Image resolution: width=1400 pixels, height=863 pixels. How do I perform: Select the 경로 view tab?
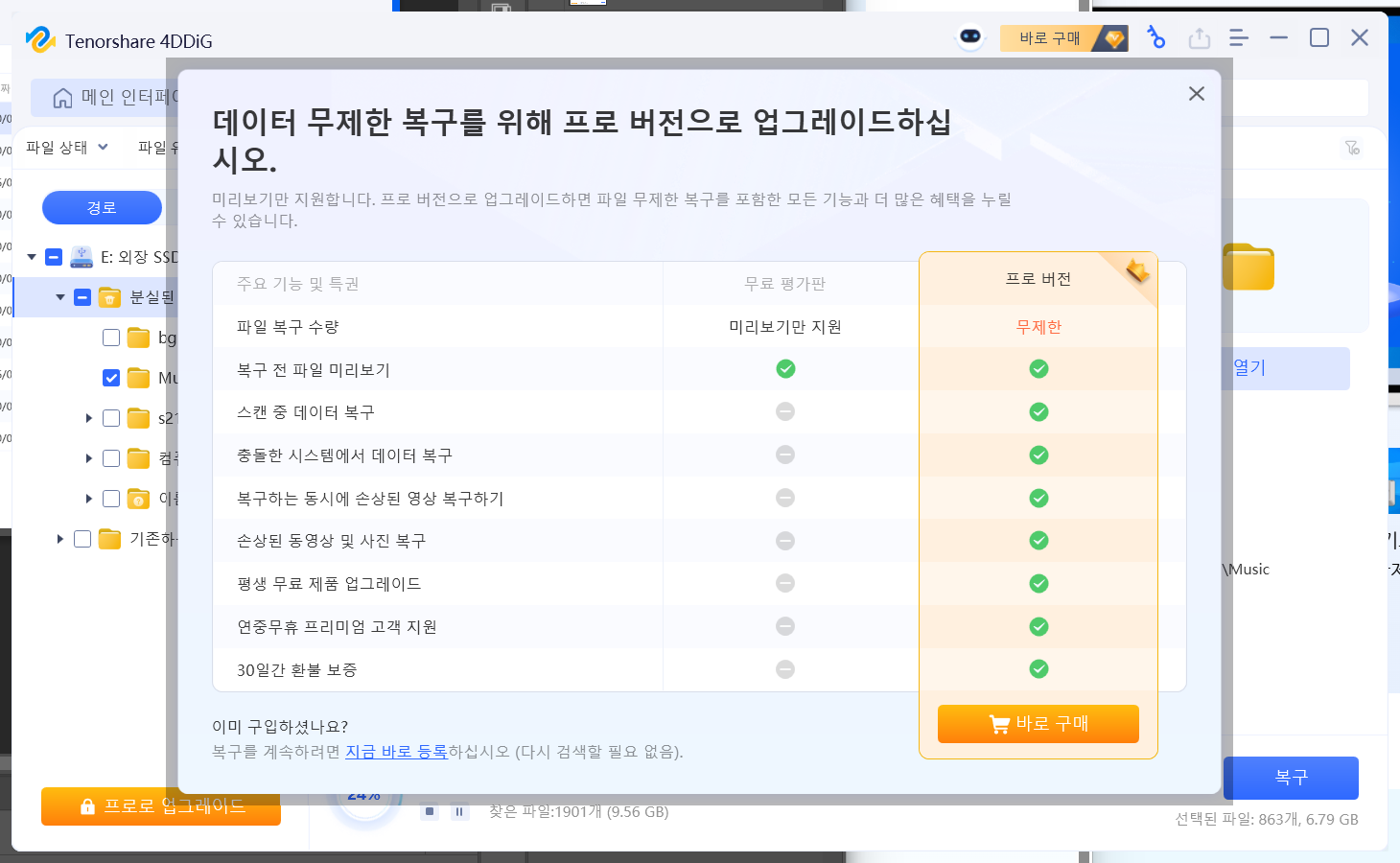pos(102,207)
